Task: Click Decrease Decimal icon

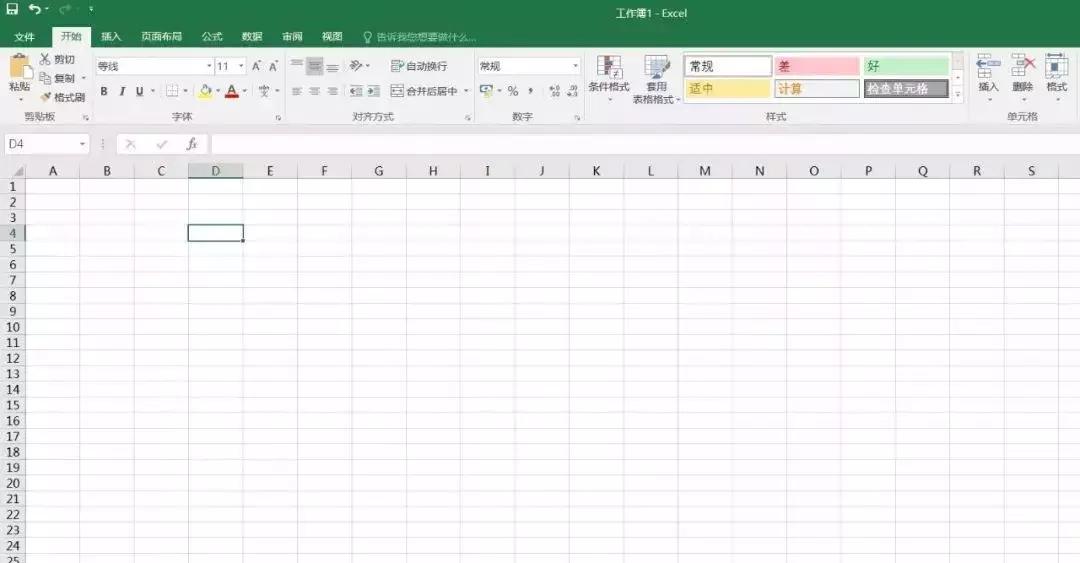Action: coord(572,91)
